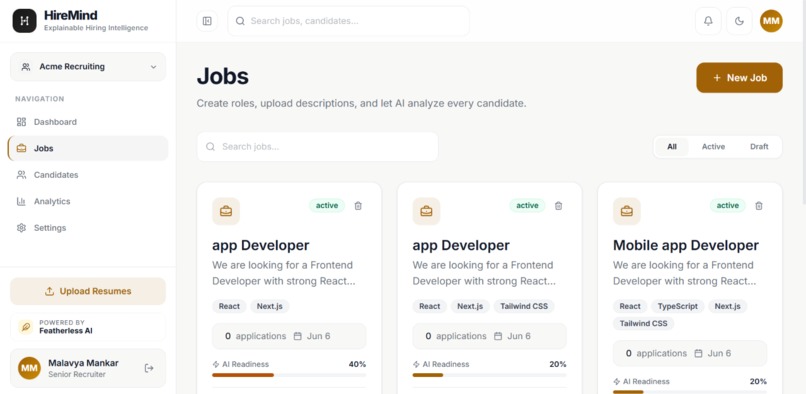The image size is (806, 394).
Task: Switch to dark mode moon icon
Action: point(739,21)
